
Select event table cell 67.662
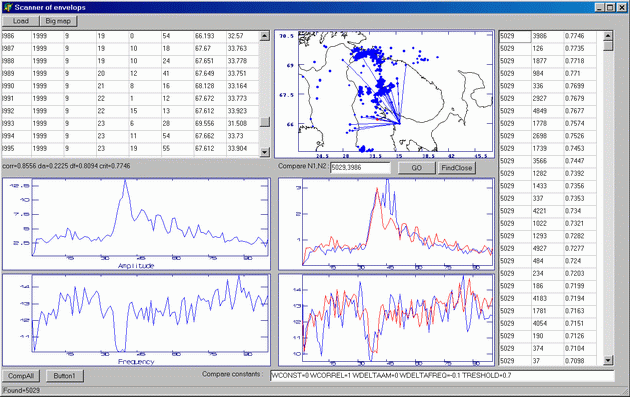pyautogui.click(x=210, y=136)
